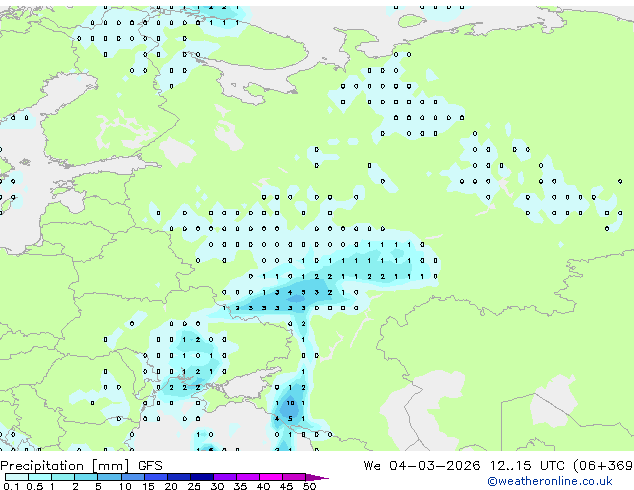Viewport: 634px width, 490px height.
Task: Click the '30' legend scale label
Action: [x=218, y=486]
